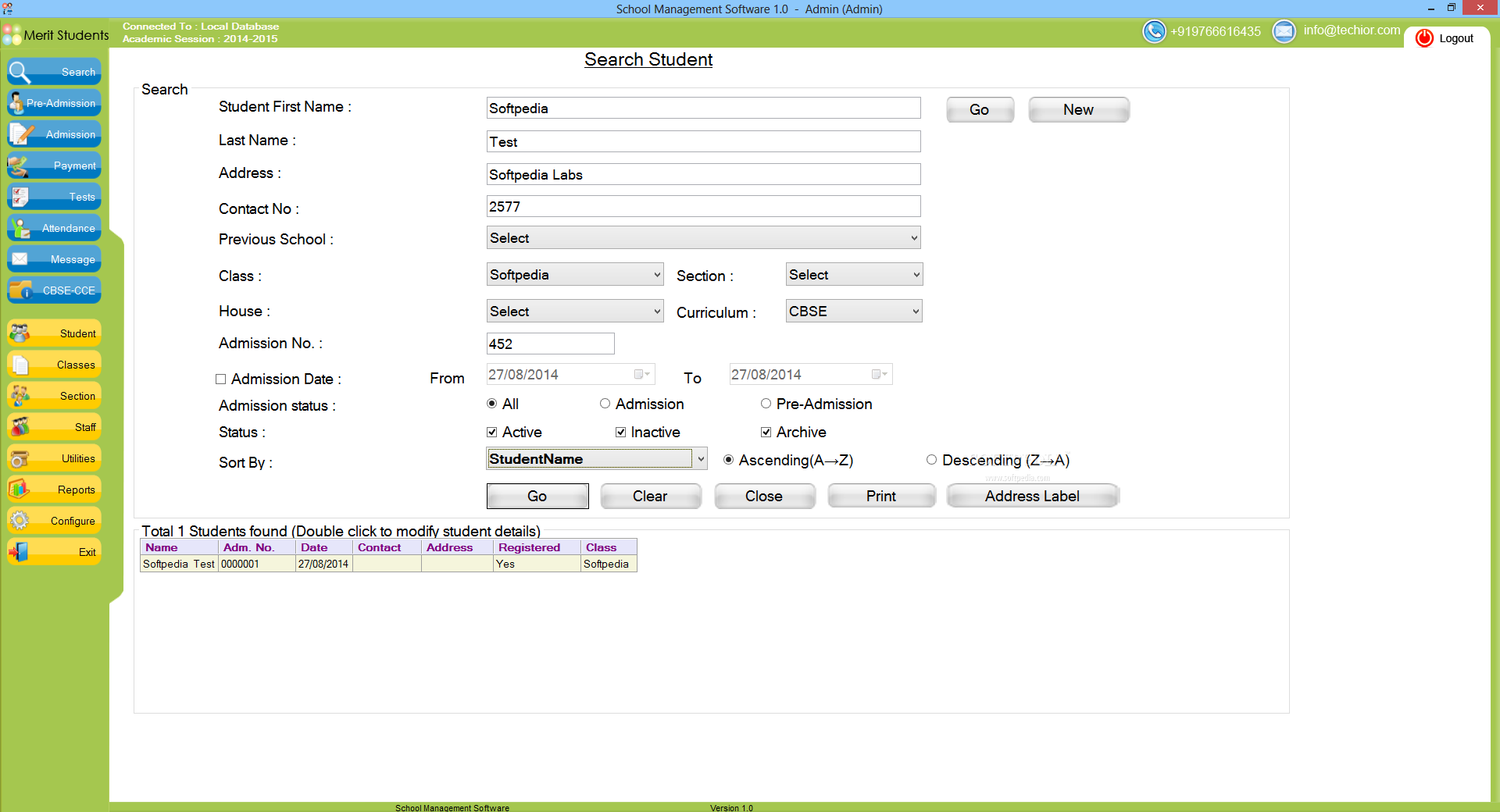
Task: Choose Descending (Z→A) sort order
Action: 931,460
